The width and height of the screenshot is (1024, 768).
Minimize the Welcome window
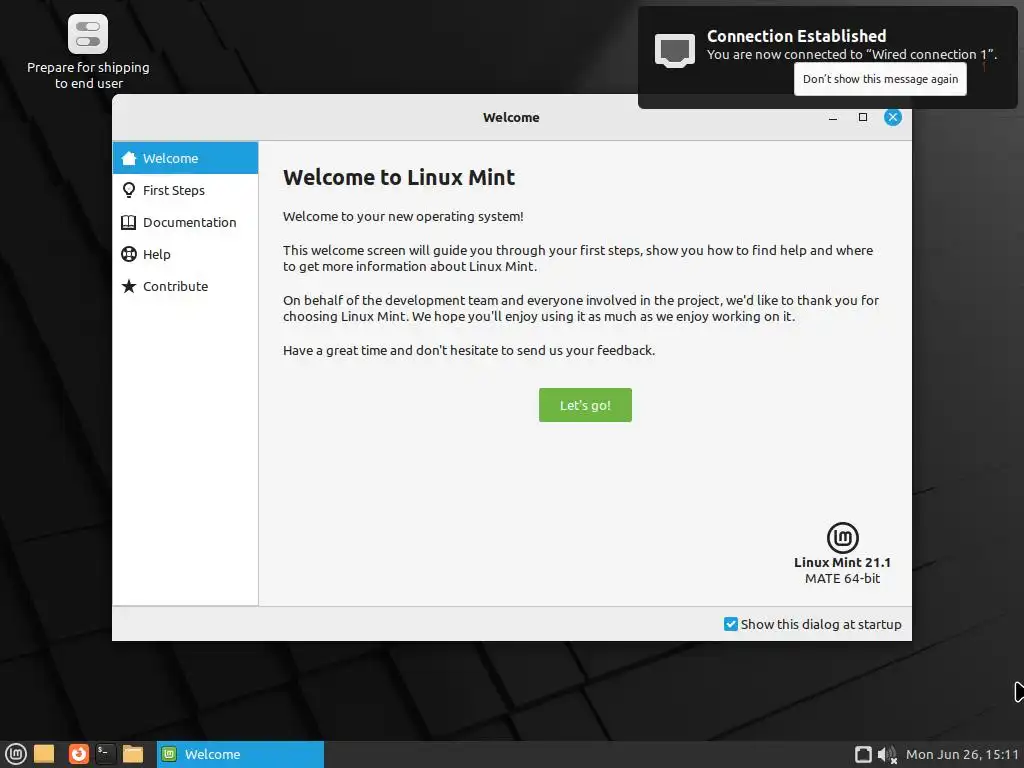coord(833,118)
